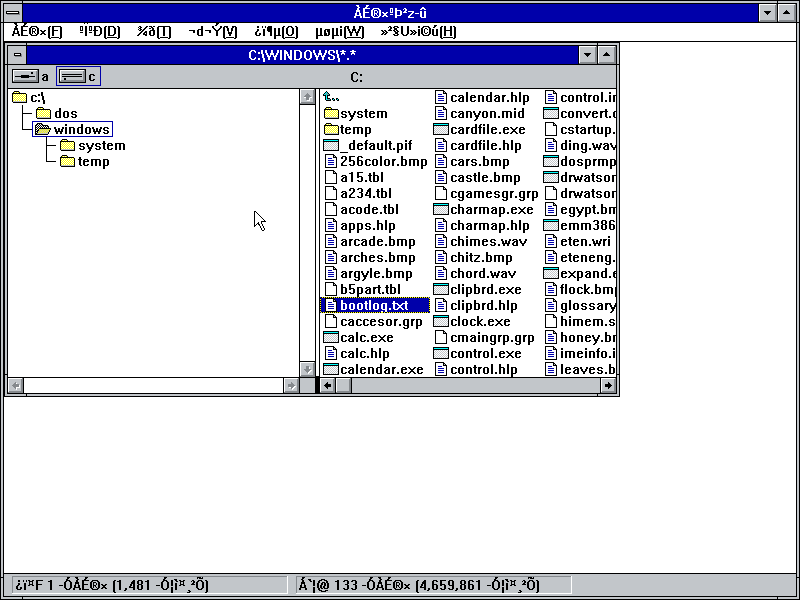Expand the system folder branch

[99, 145]
